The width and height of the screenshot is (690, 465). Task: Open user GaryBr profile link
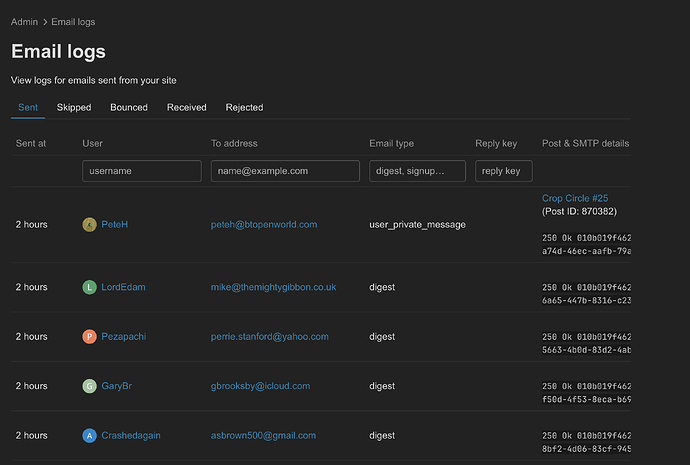click(x=117, y=386)
